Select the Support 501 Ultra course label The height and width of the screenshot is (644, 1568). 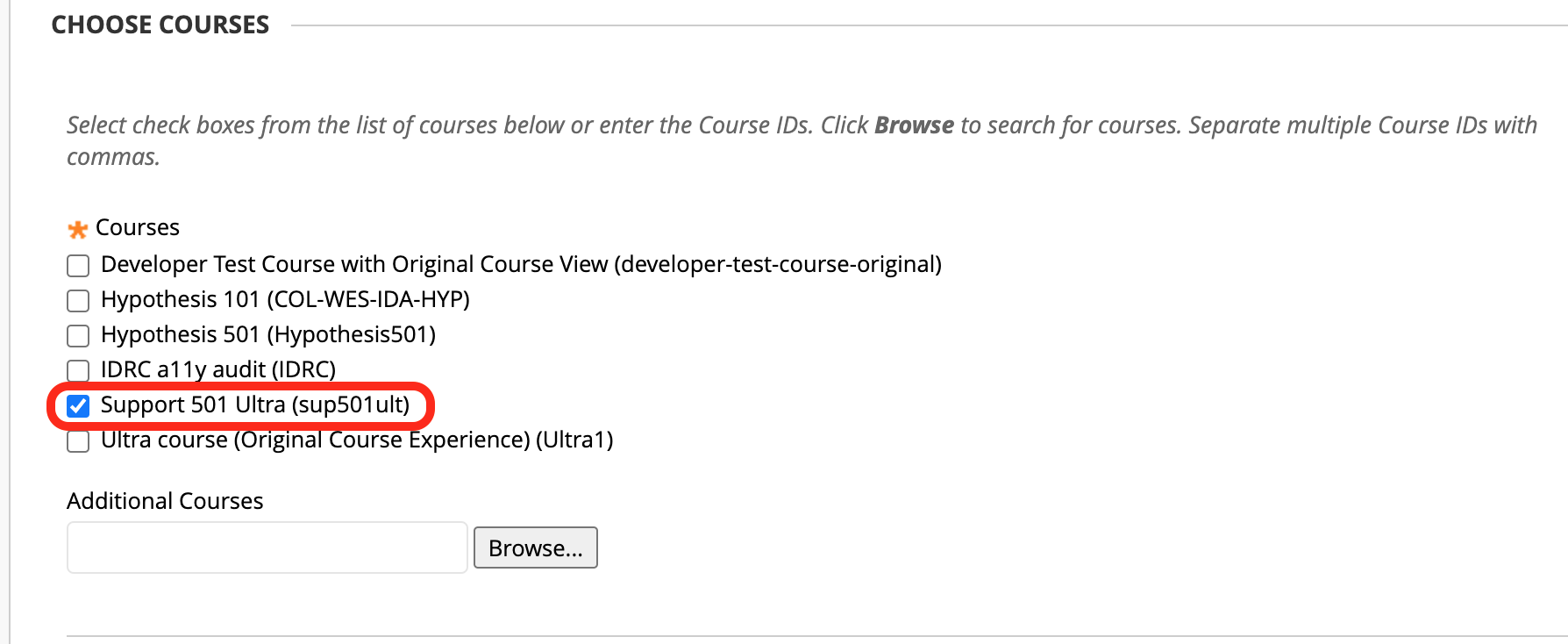(x=254, y=404)
